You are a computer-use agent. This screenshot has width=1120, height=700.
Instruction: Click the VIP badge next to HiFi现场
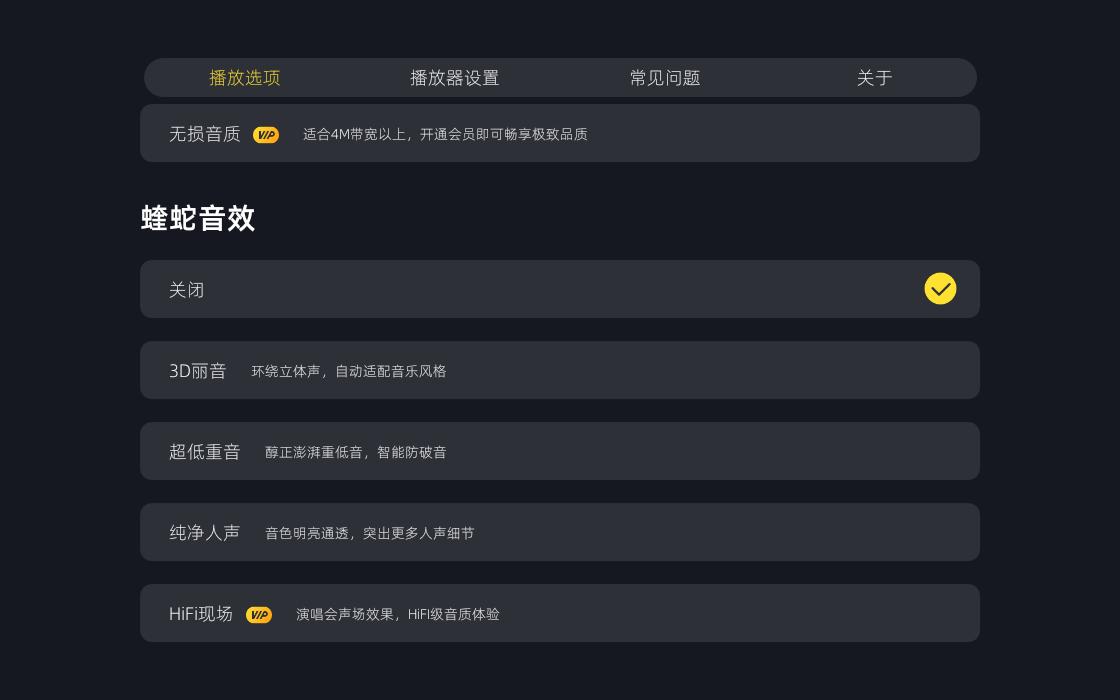pos(259,614)
